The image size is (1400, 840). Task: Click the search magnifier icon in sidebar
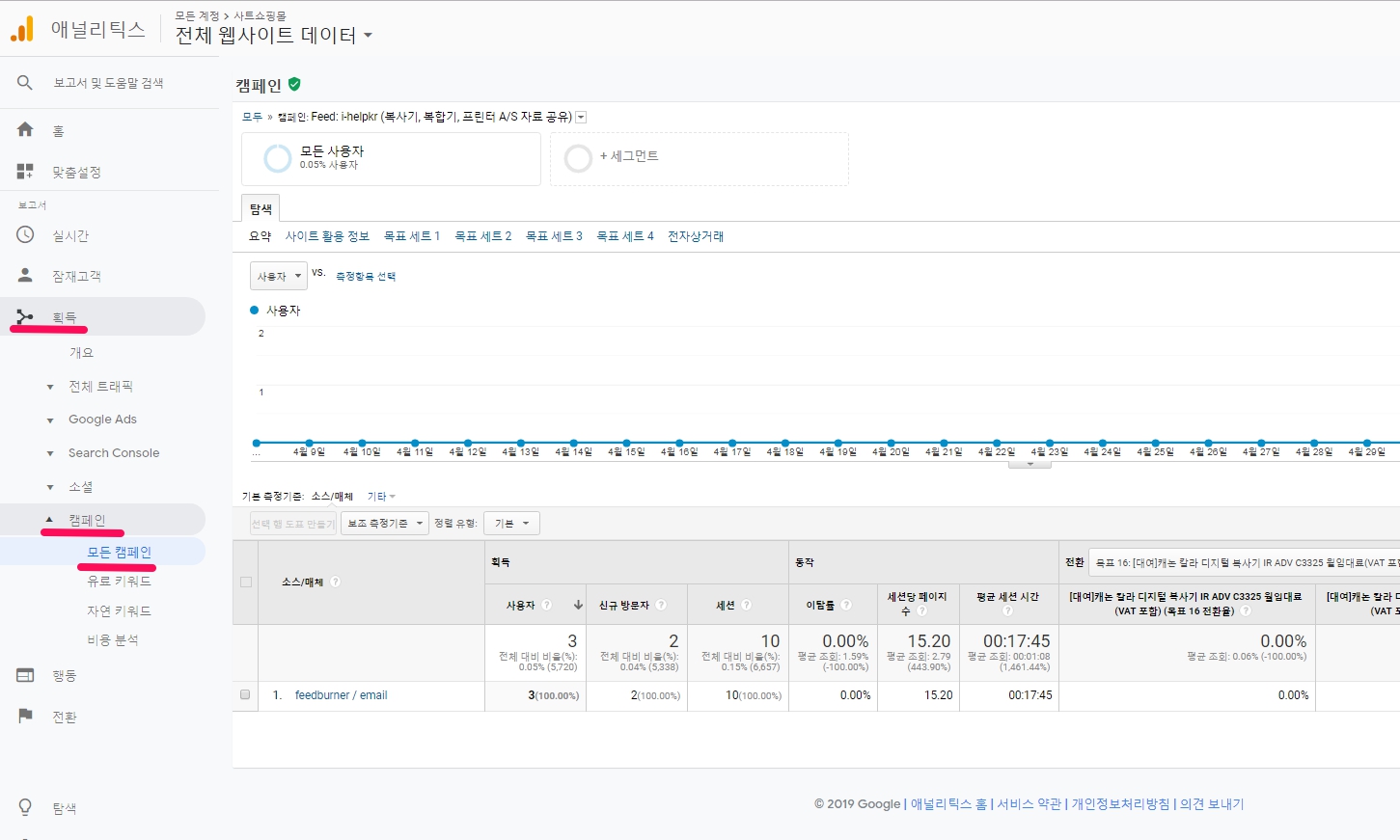coord(25,83)
